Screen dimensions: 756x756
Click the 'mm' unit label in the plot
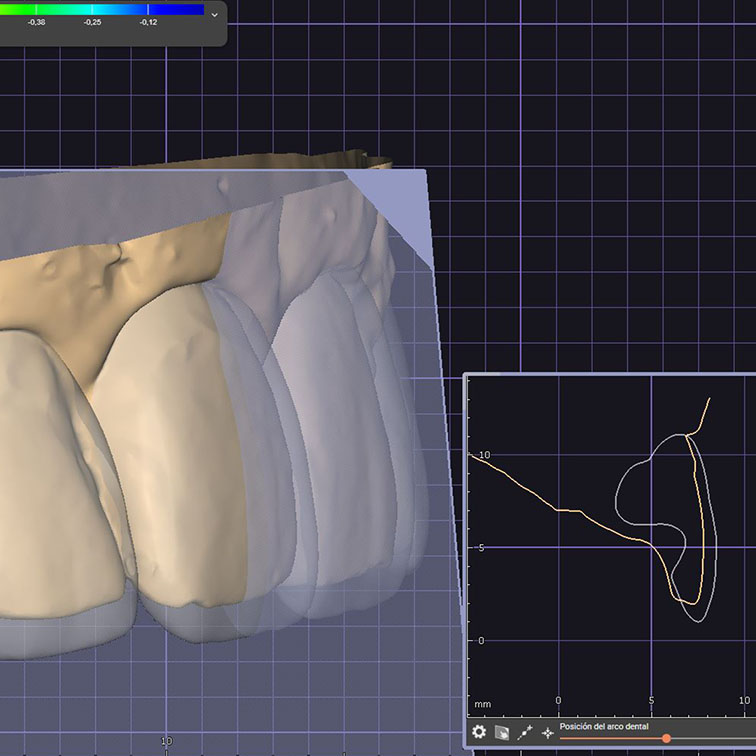482,704
